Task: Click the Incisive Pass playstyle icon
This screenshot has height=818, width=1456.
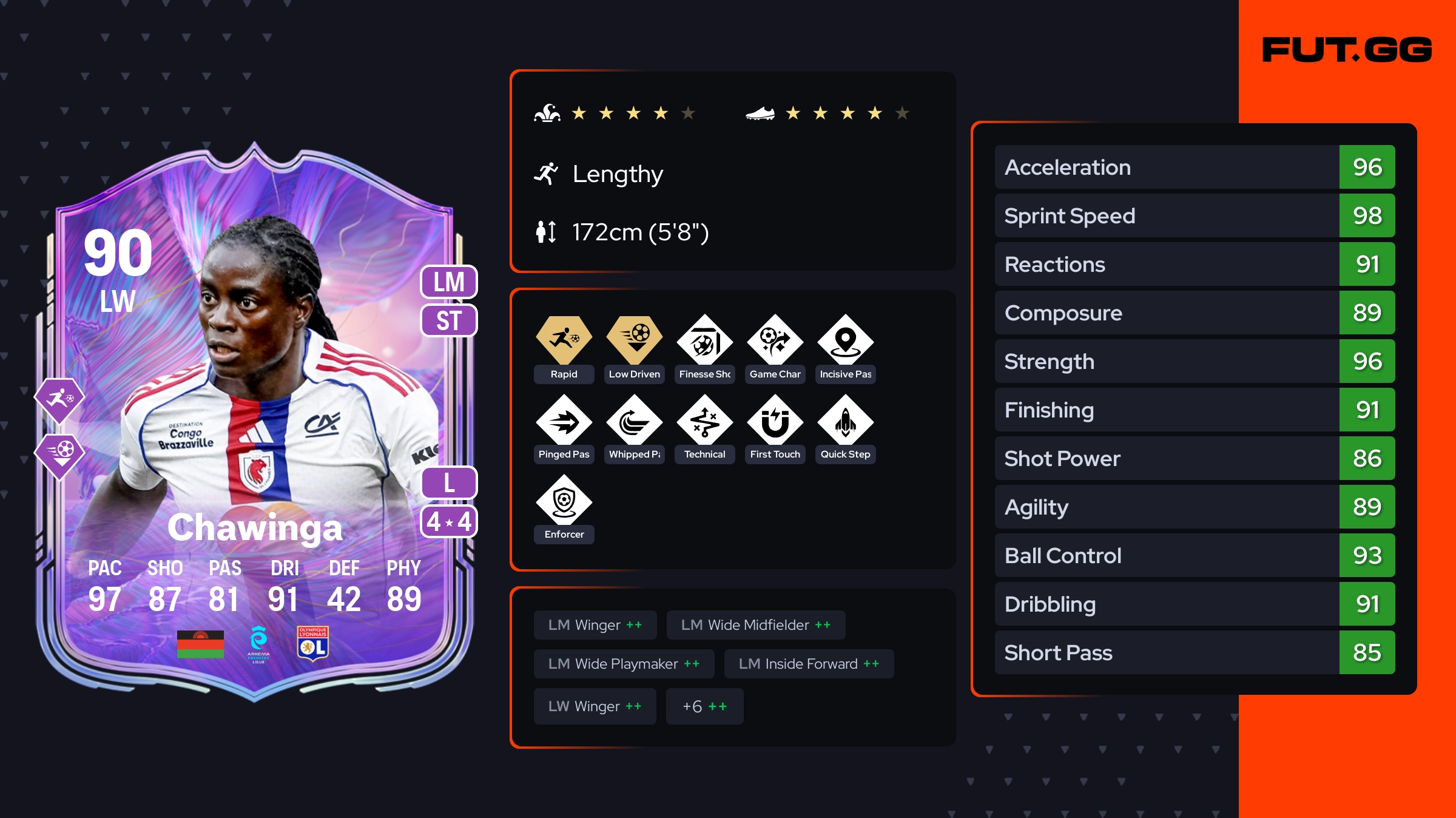Action: coord(846,340)
